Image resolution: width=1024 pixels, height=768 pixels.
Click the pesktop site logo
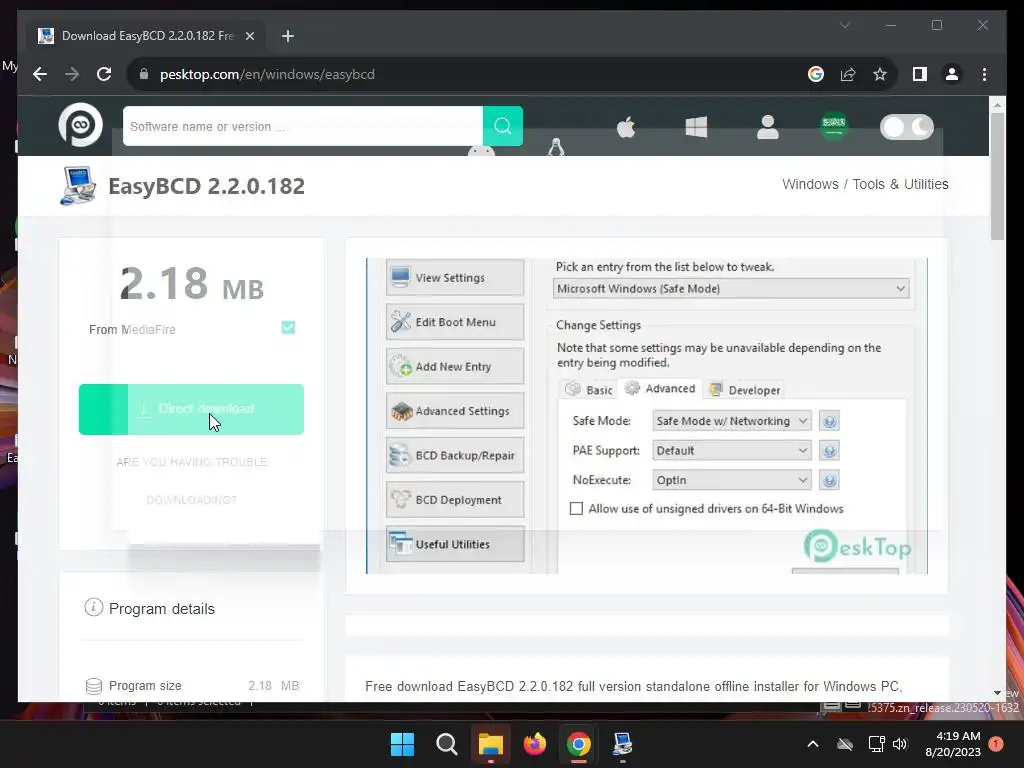tap(80, 125)
